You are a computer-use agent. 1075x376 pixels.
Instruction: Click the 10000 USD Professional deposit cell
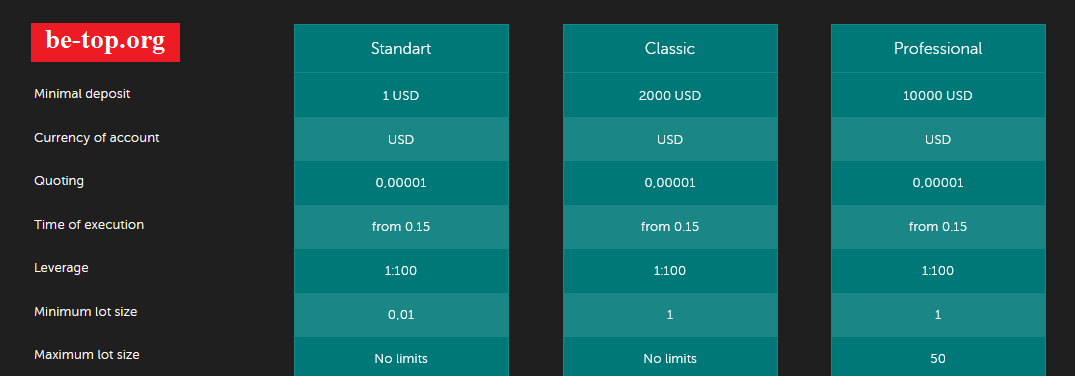[x=938, y=95]
